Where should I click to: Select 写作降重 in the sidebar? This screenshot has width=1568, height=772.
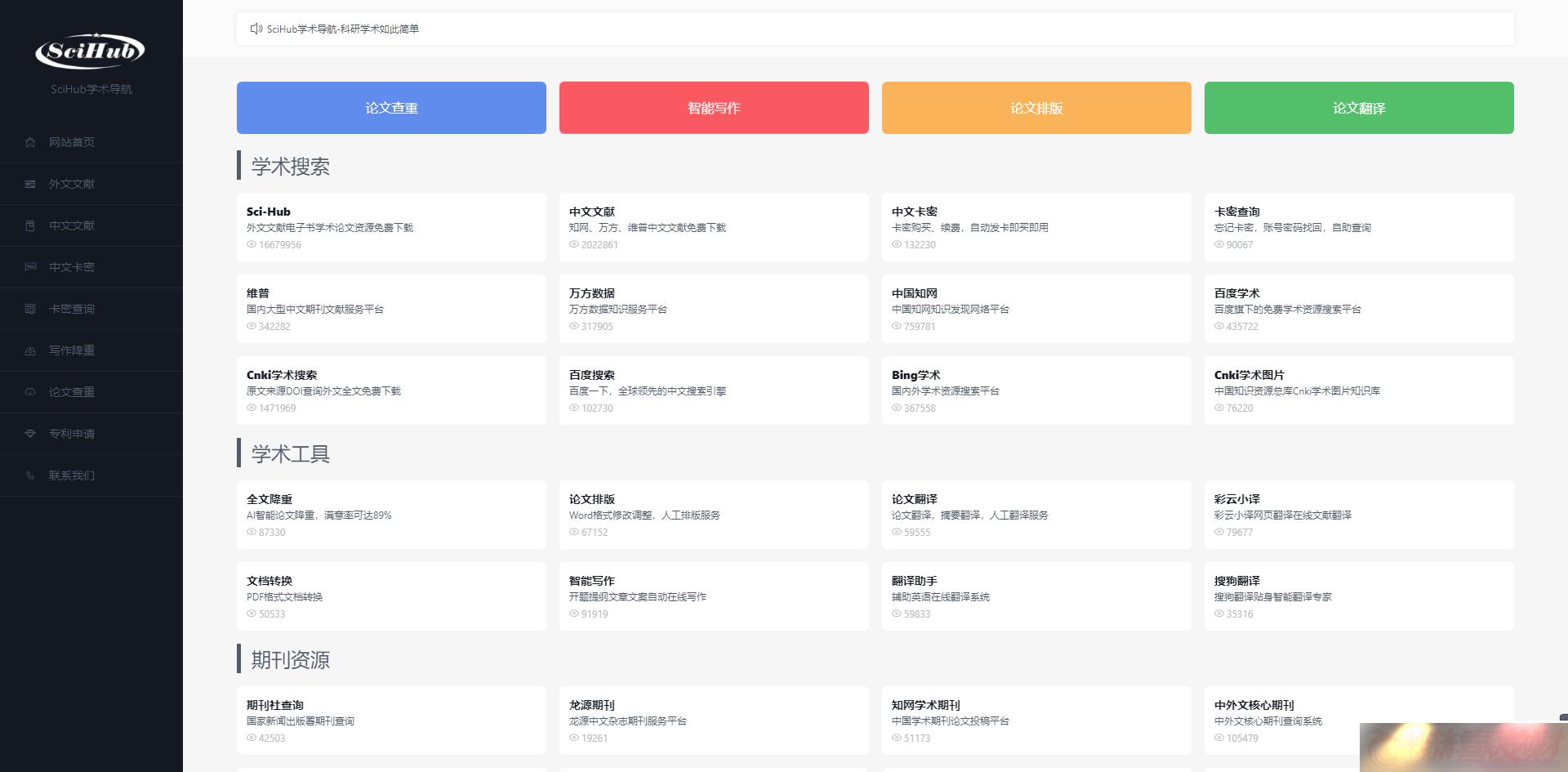(91, 350)
